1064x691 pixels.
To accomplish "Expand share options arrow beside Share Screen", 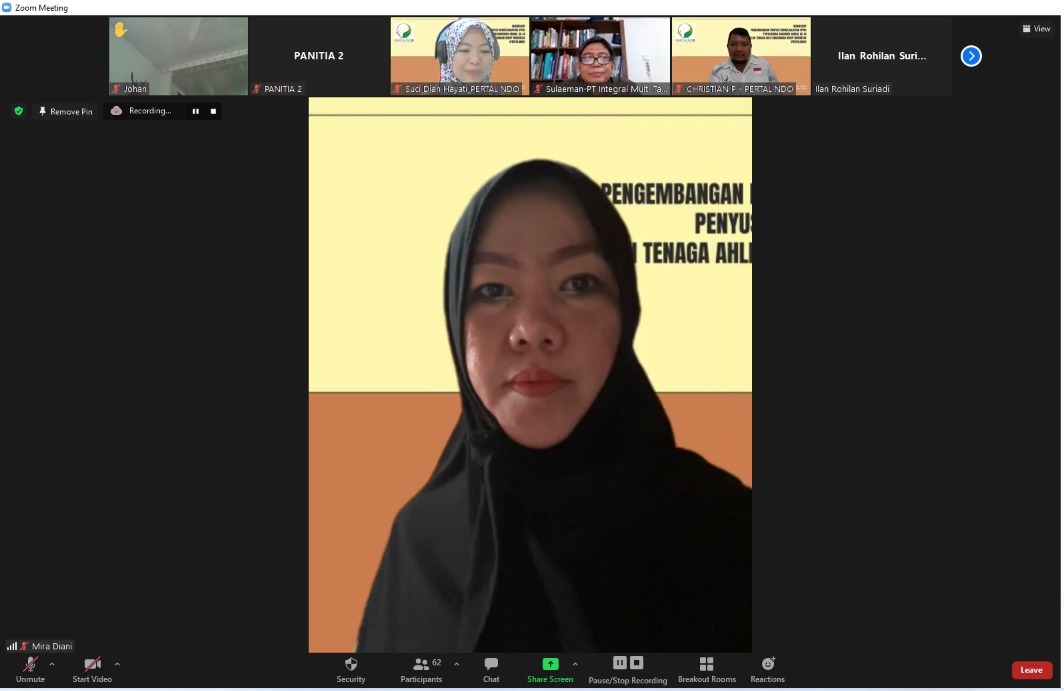I will click(x=575, y=664).
